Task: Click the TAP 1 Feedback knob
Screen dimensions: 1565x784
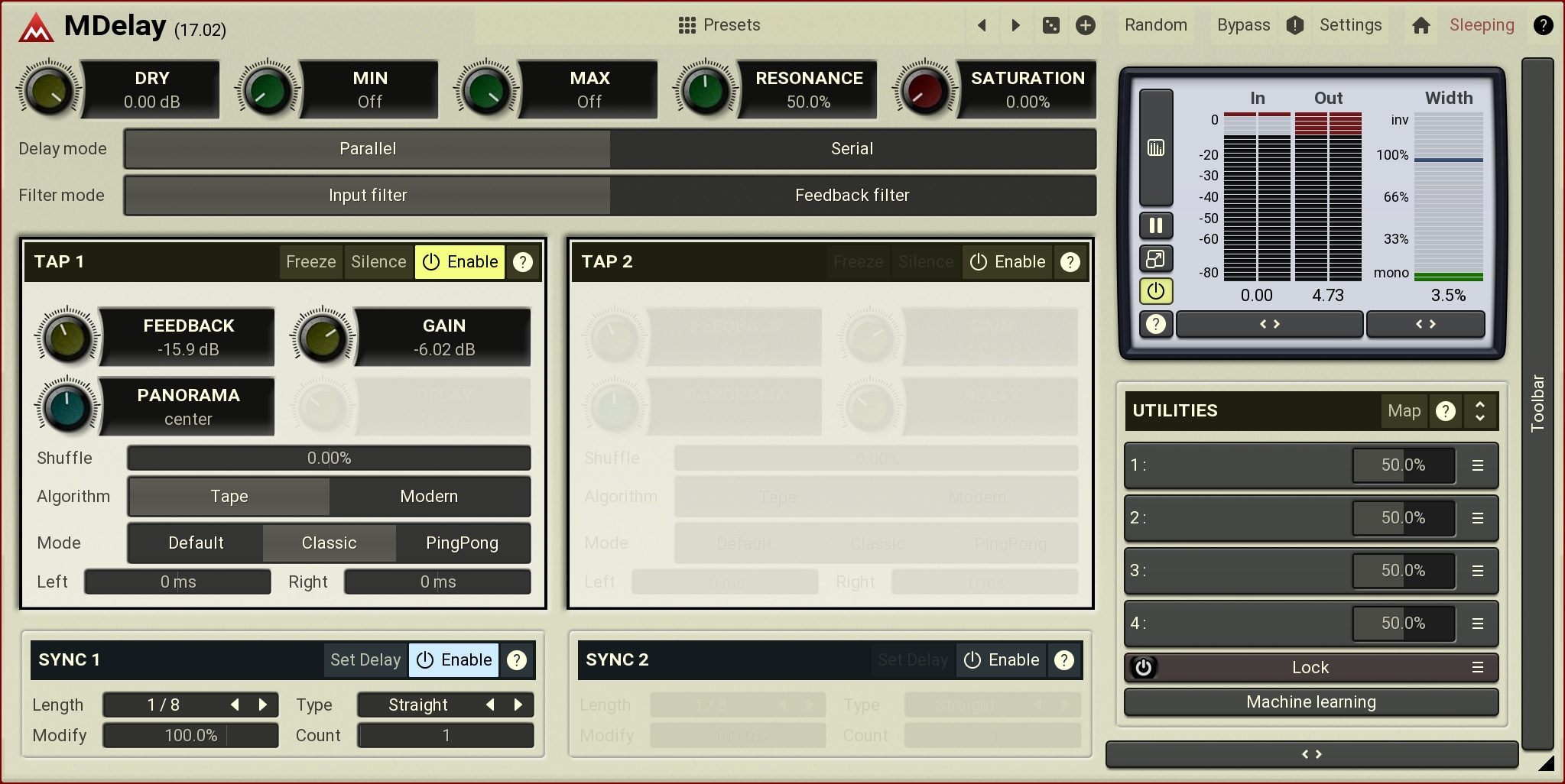Action: (x=67, y=338)
